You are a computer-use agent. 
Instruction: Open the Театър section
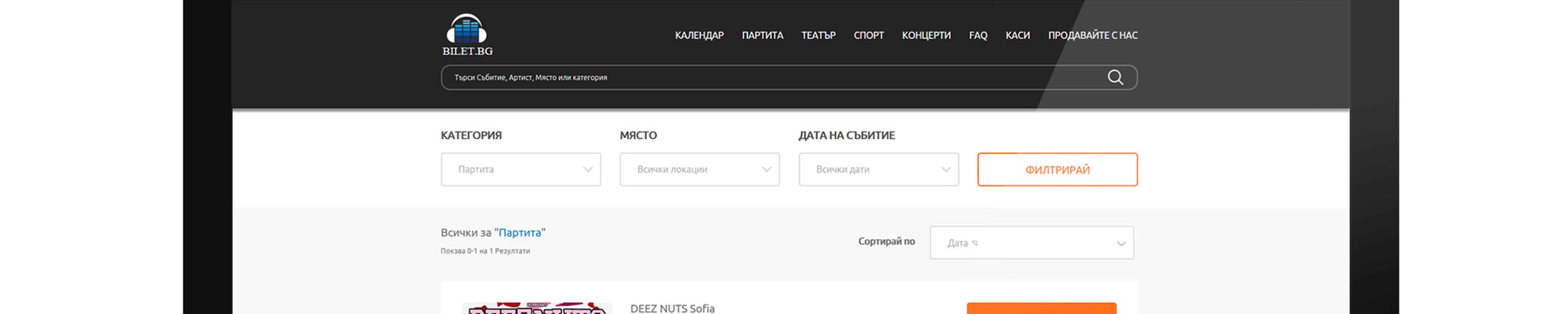(818, 35)
